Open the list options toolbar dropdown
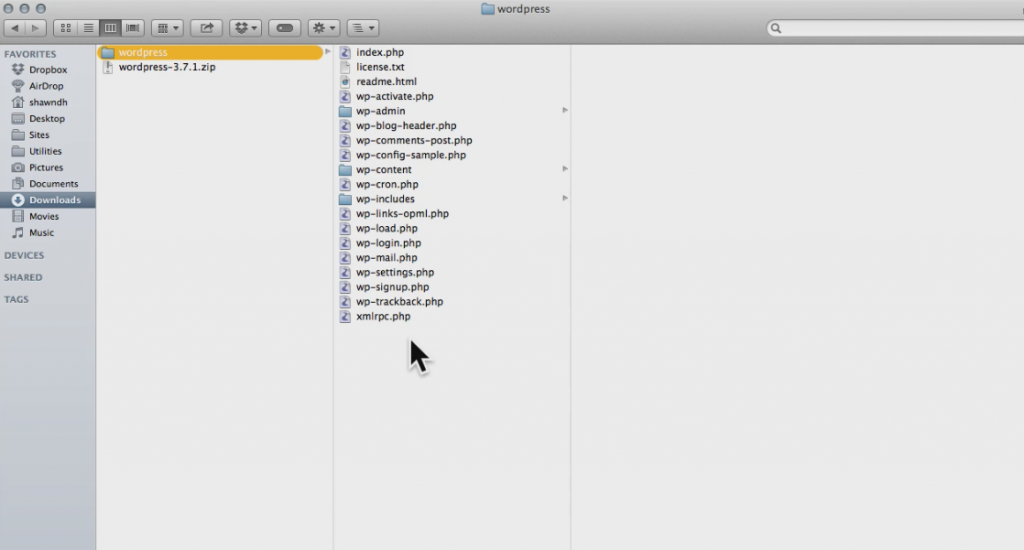The image size is (1024, 550). [x=363, y=28]
